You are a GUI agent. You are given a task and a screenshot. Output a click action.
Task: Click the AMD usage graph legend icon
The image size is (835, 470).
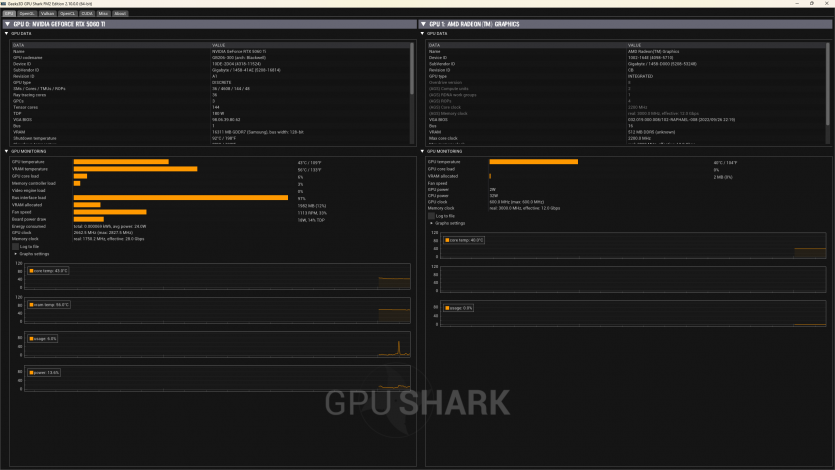click(x=447, y=308)
